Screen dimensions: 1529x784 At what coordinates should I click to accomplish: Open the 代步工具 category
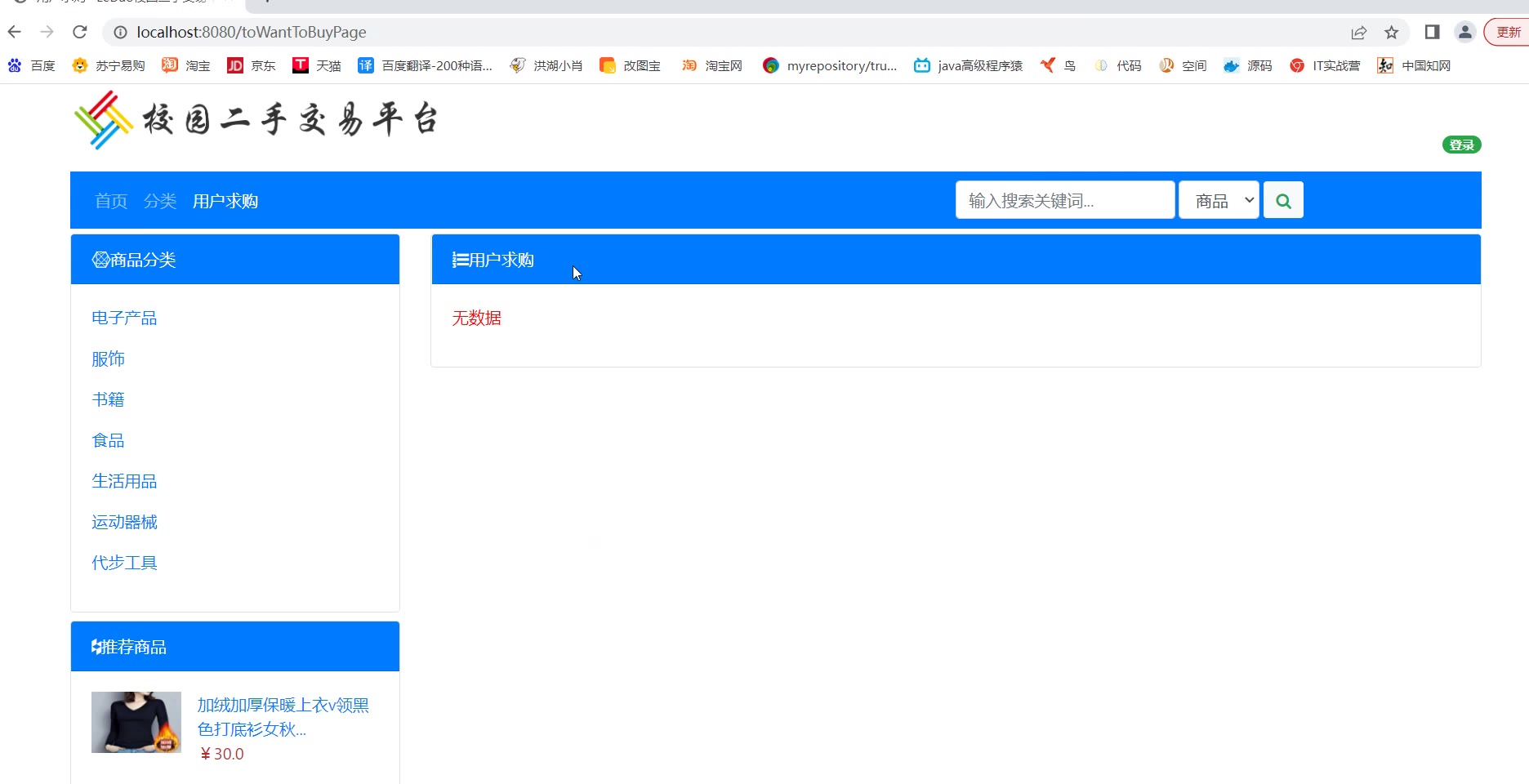pyautogui.click(x=124, y=563)
